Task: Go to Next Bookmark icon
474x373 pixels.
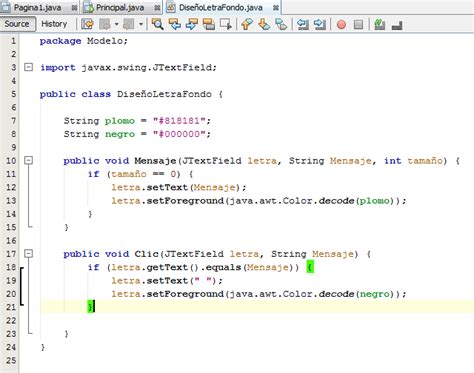Action: click(264, 24)
